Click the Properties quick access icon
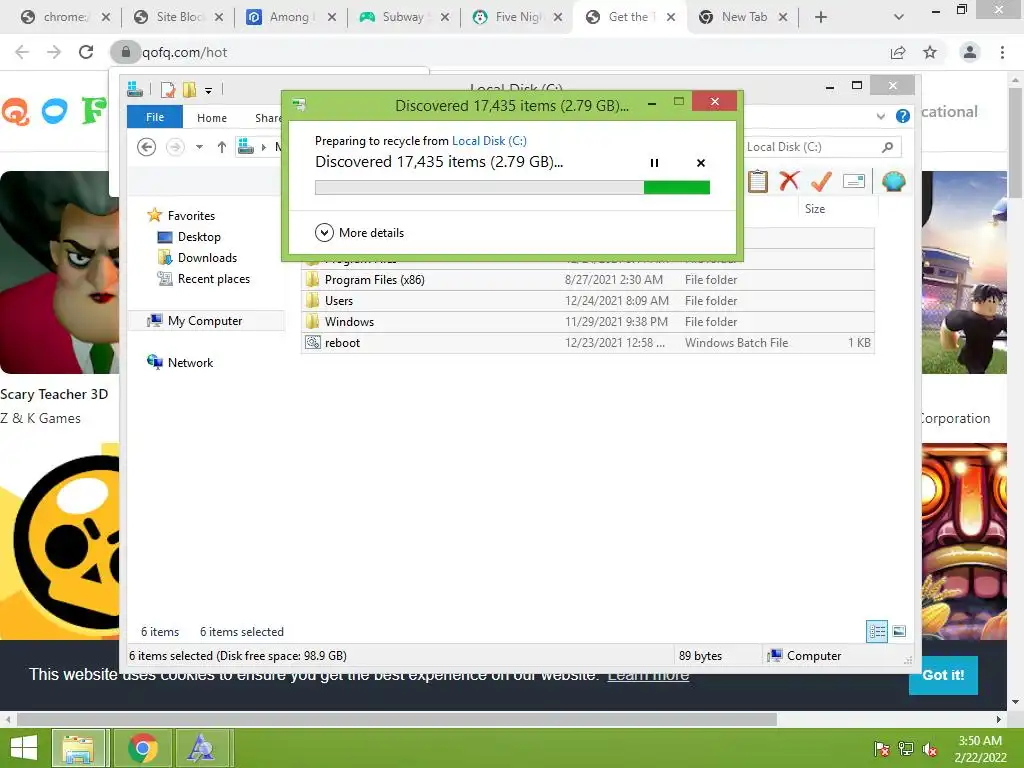This screenshot has height=768, width=1024. point(168,89)
